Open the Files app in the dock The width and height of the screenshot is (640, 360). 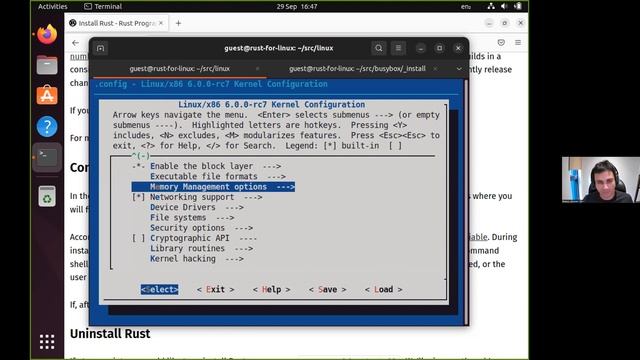47,65
